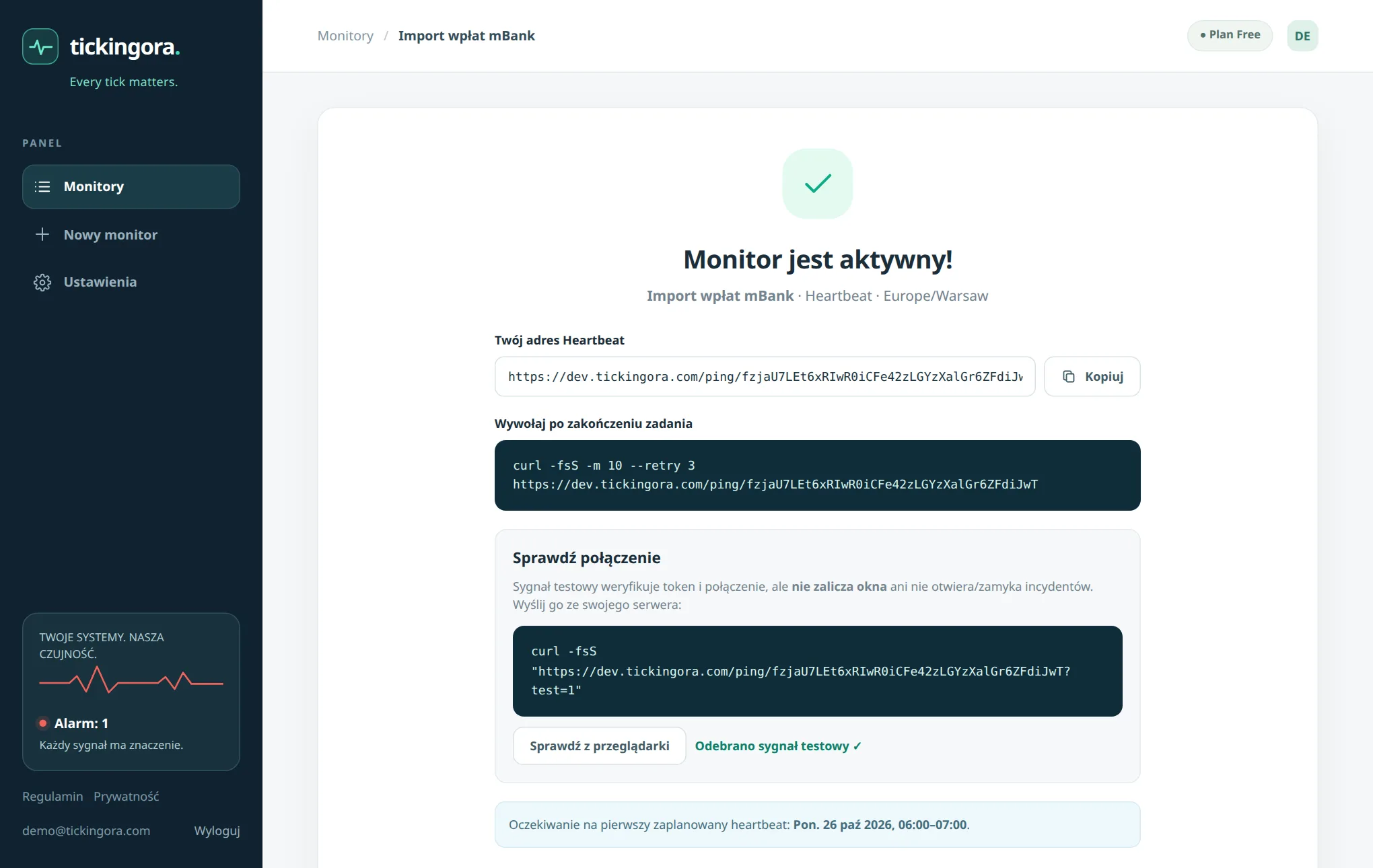This screenshot has height=868, width=1373.
Task: Click the copy icon in Kopiuj button
Action: pyautogui.click(x=1069, y=377)
